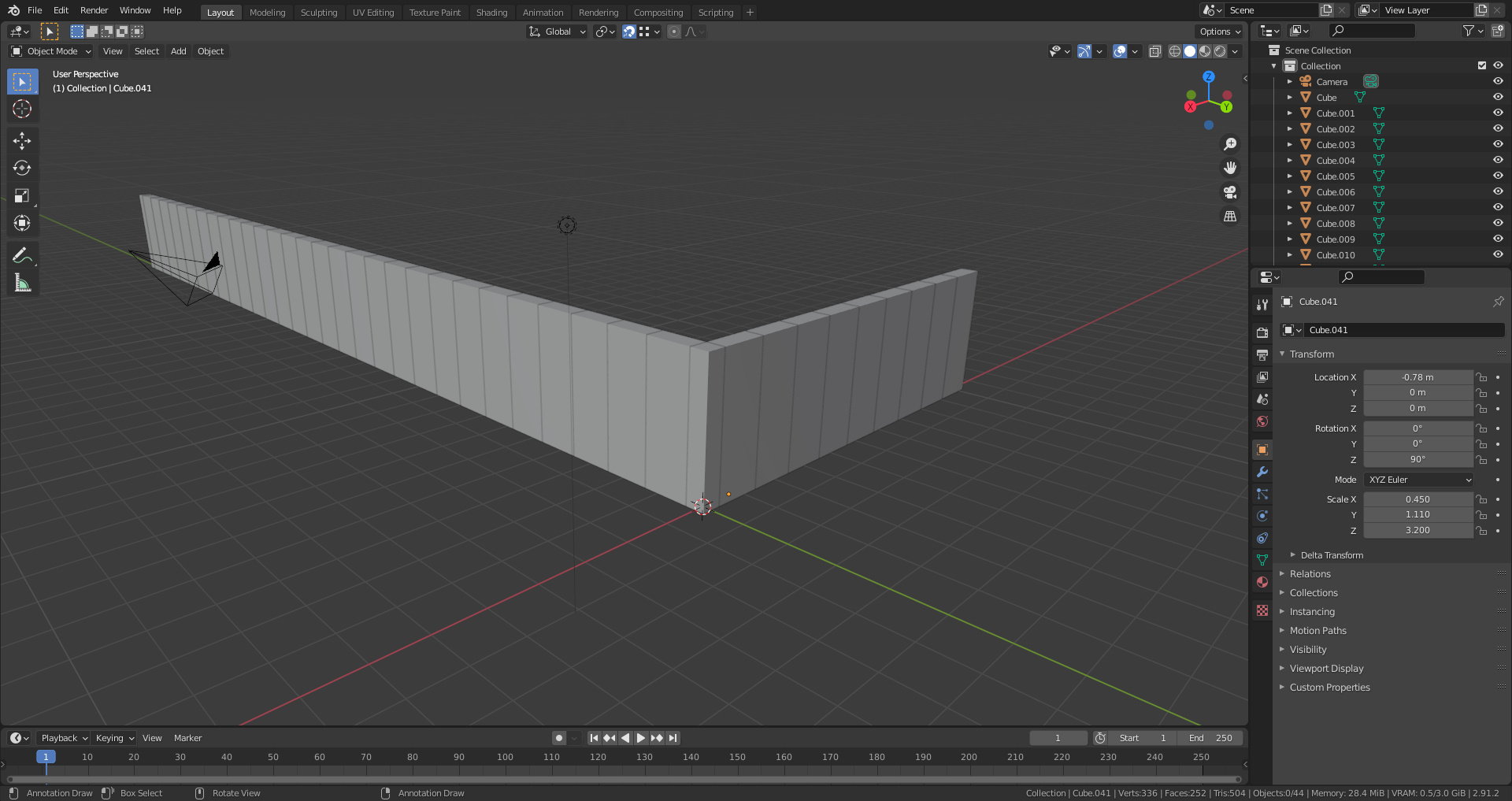
Task: Hide the Camera object in the outliner
Action: pos(1498,81)
